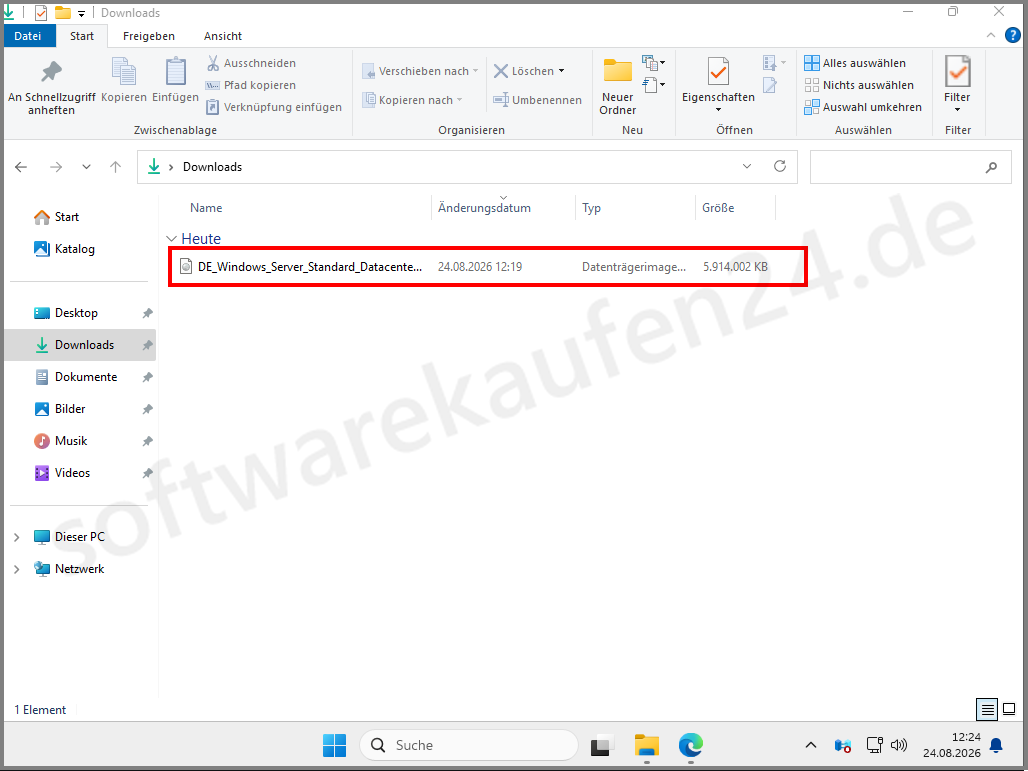Viewport: 1028px width, 771px height.
Task: Click the Löschen button
Action: (523, 71)
